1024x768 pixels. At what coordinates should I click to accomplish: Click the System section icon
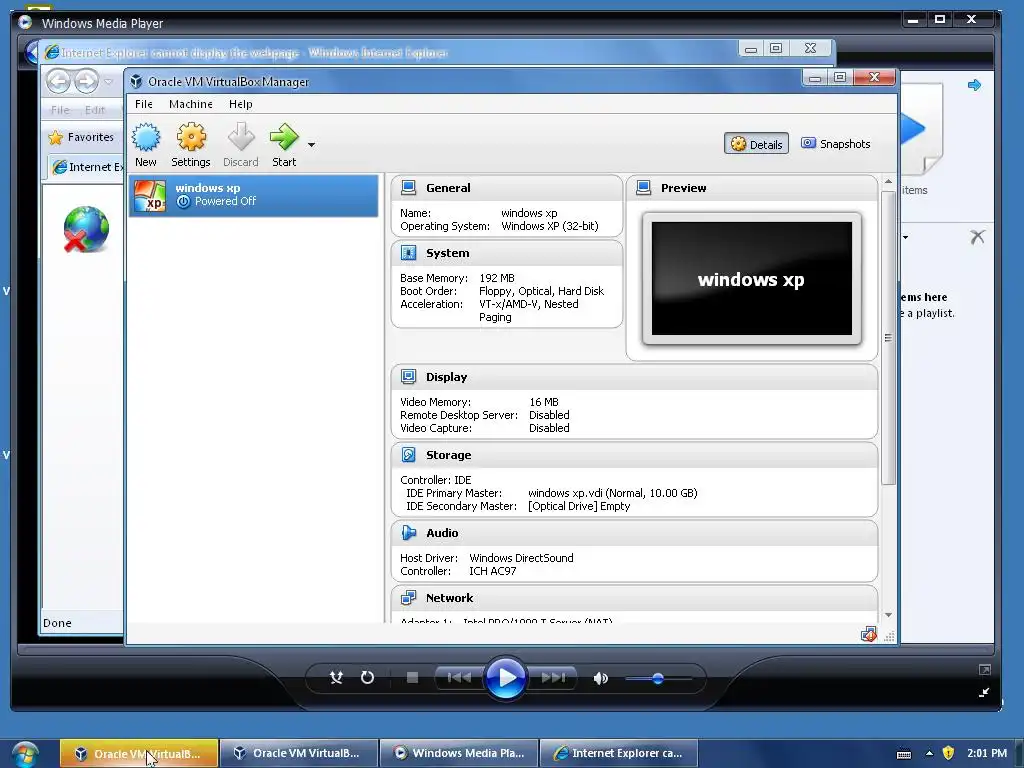click(x=409, y=253)
